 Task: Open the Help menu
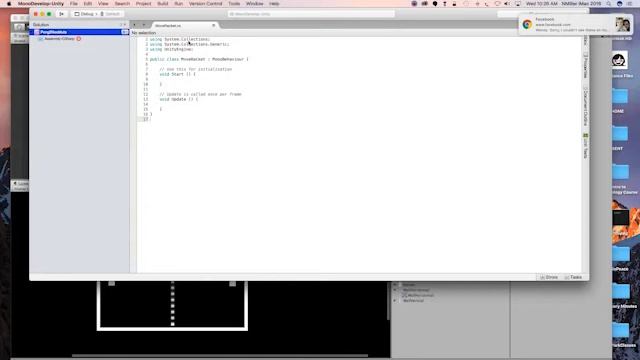(274, 4)
